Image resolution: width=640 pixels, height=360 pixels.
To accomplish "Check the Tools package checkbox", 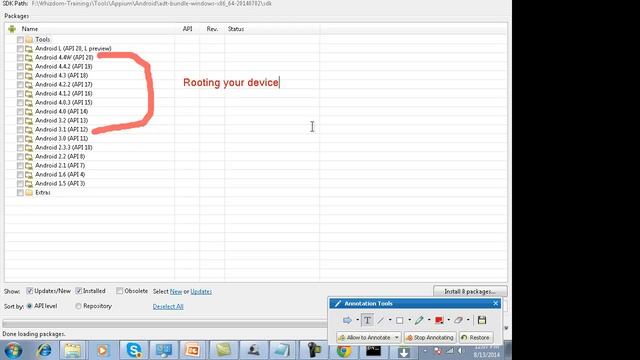I will [20, 40].
